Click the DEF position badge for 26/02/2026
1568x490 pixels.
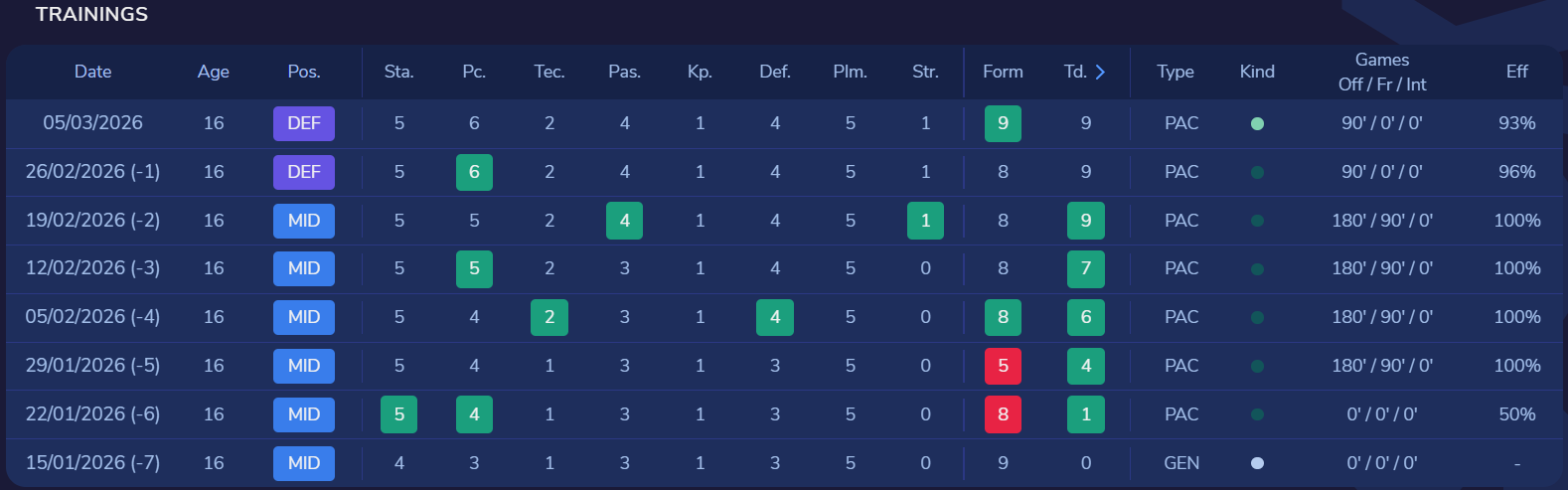(x=304, y=172)
